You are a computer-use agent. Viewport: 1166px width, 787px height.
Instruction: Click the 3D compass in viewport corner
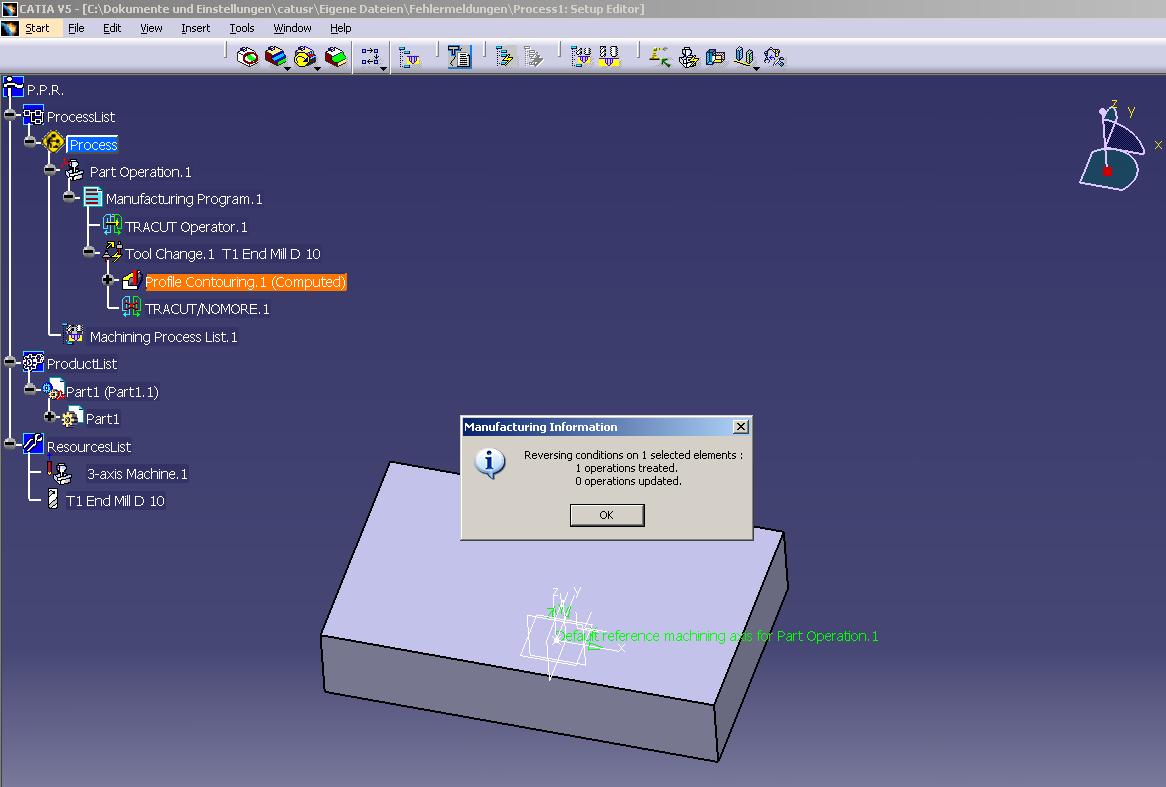pos(1113,147)
